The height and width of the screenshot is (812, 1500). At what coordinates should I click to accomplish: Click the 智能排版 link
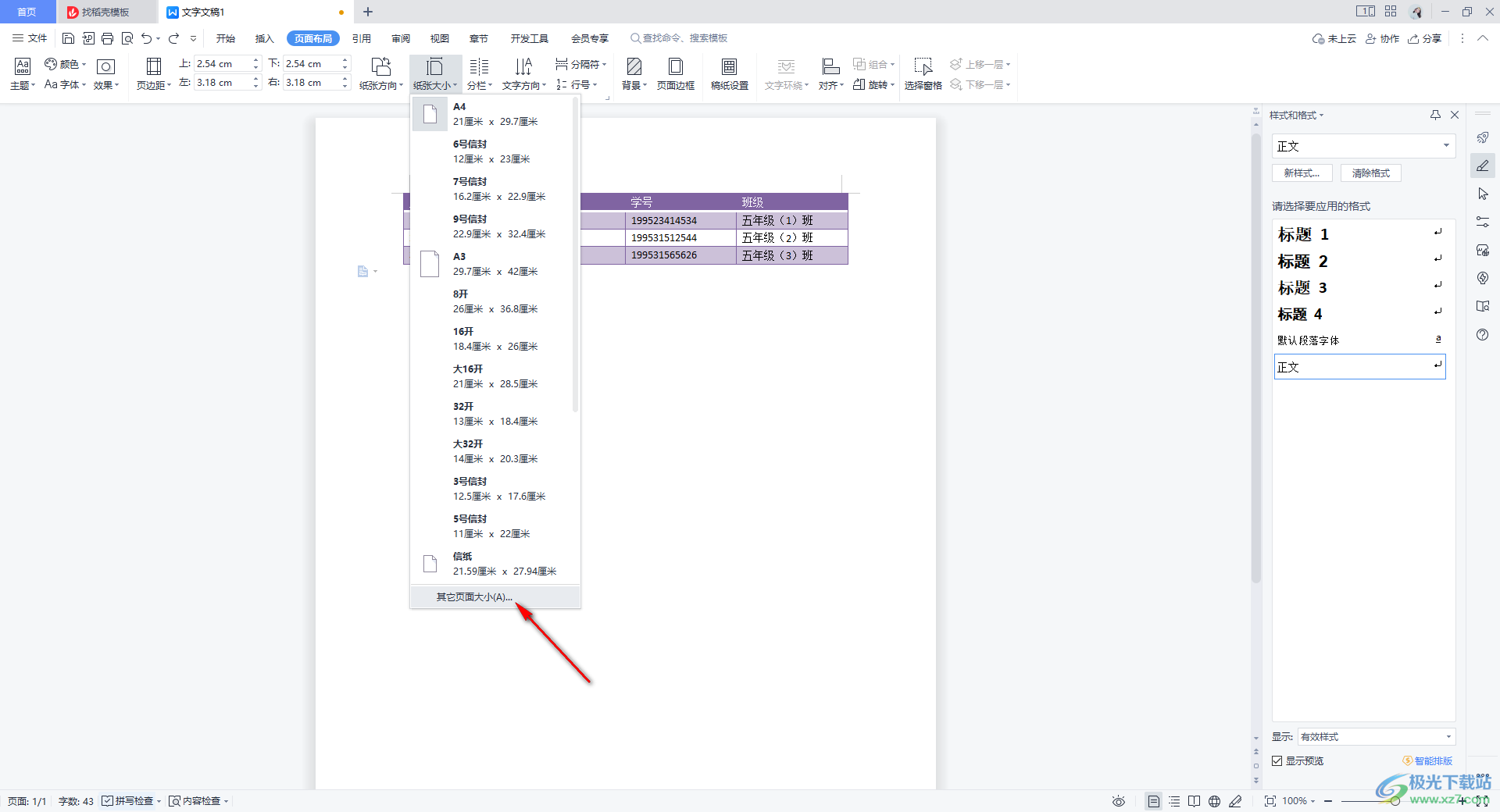click(1427, 761)
